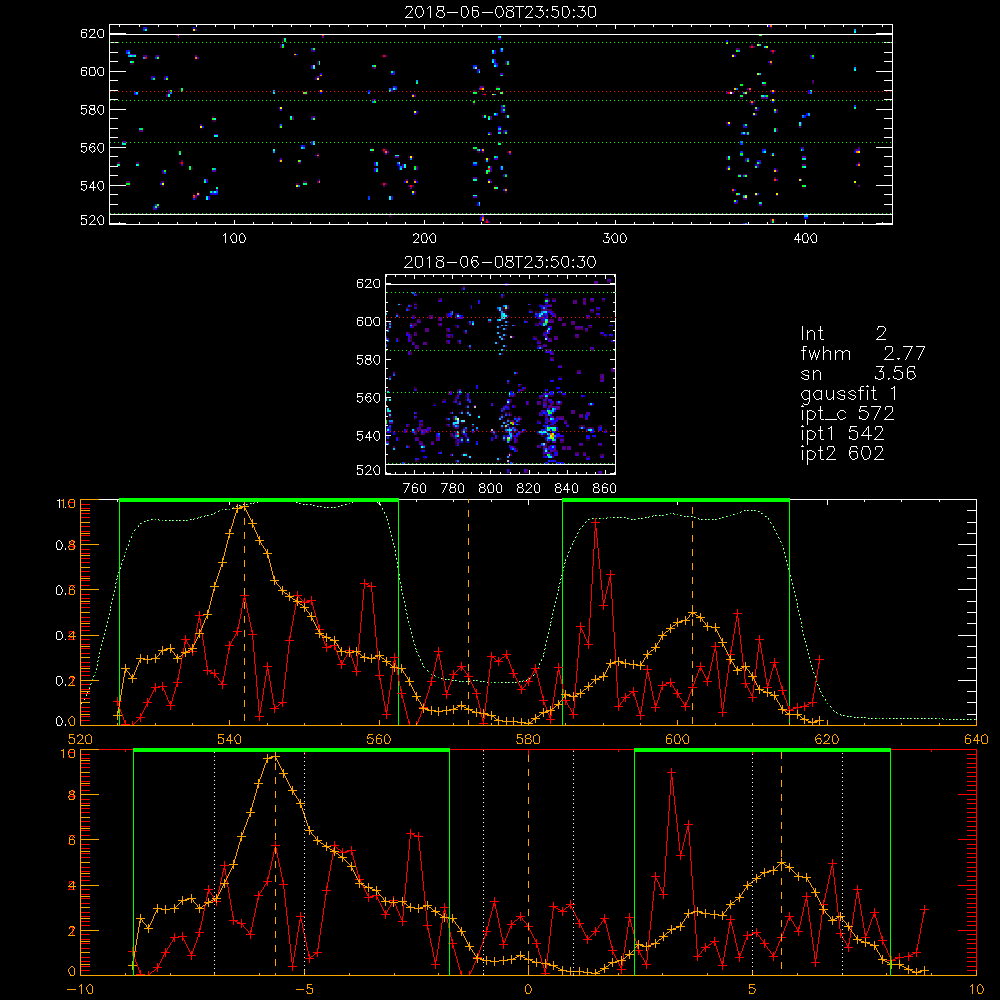Select the 'fwhm 2.77' annotation
Image resolution: width=1000 pixels, height=1000 pixels.
863,353
